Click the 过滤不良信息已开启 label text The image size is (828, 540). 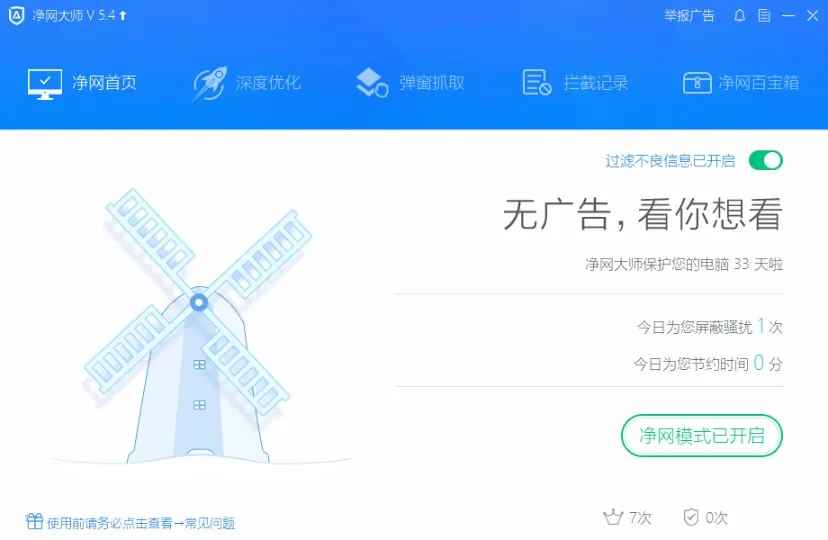(x=670, y=160)
